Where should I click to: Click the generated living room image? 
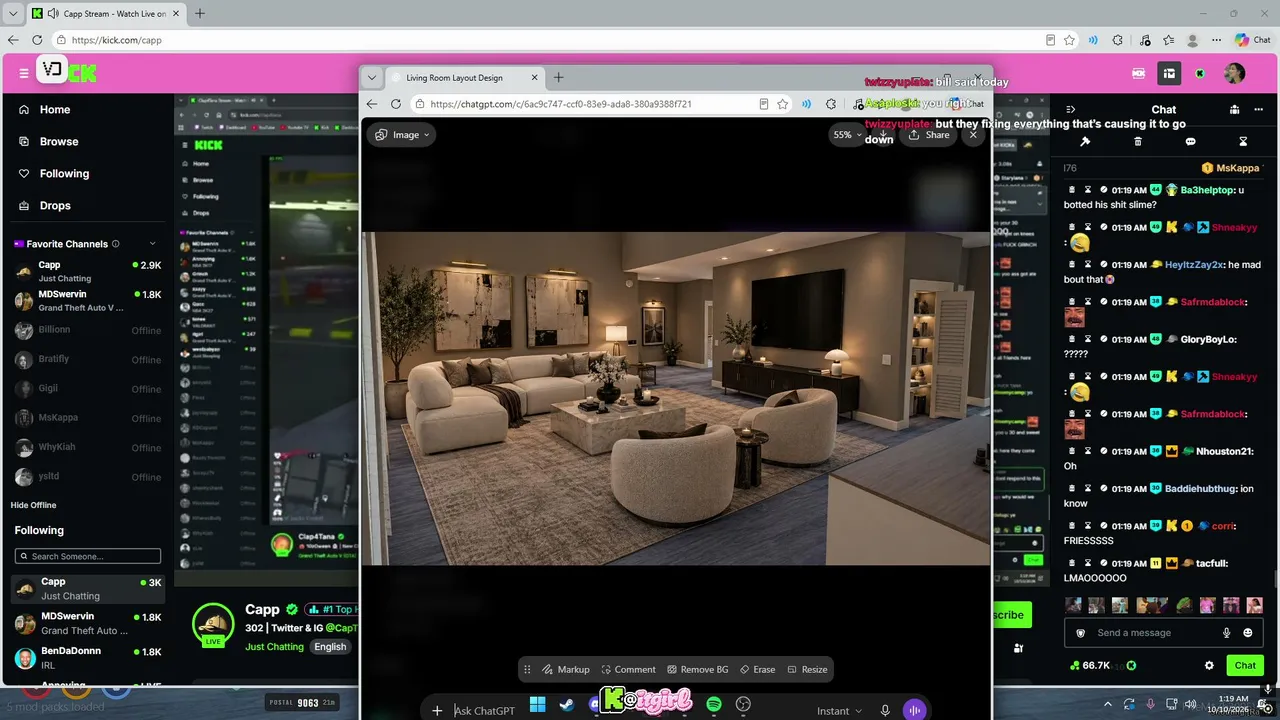(x=676, y=399)
